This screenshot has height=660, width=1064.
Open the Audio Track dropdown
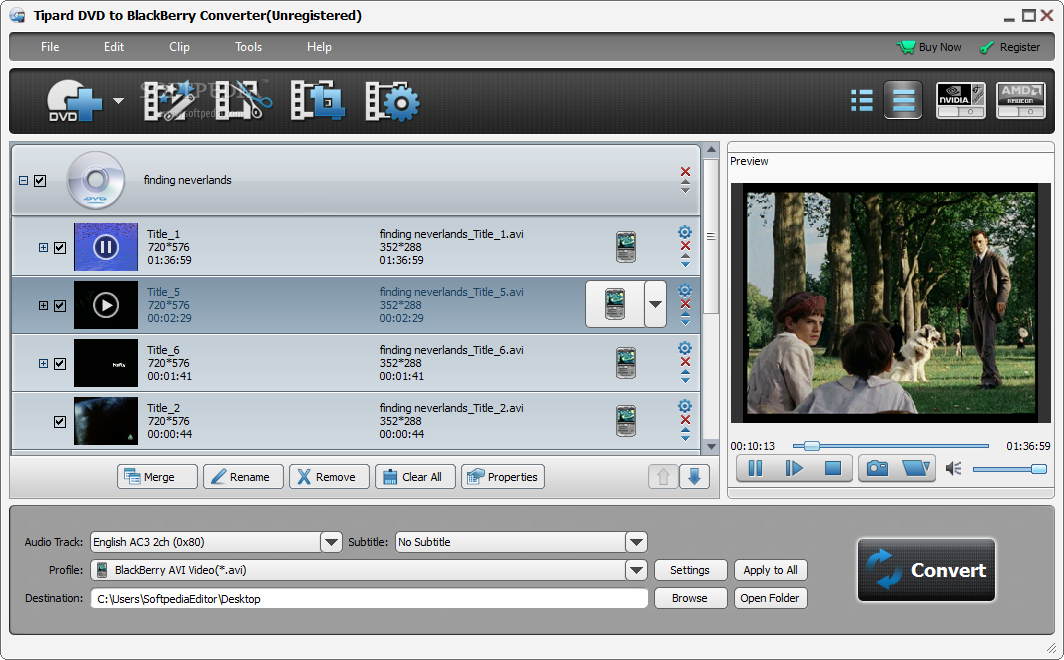(x=331, y=542)
